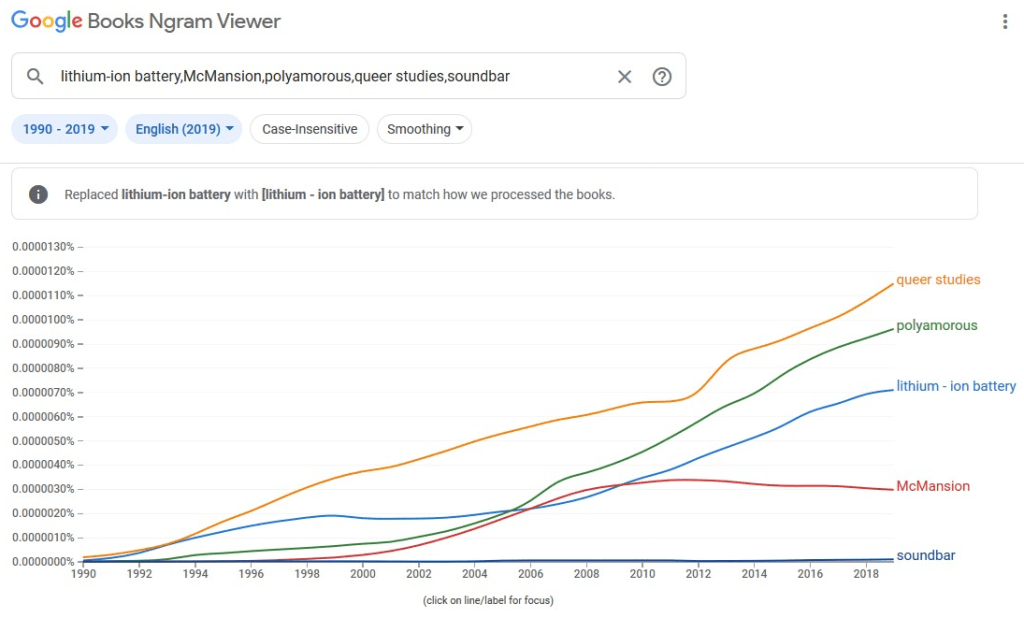Toggle the Case-Insensitive option
The image size is (1024, 618).
(309, 129)
